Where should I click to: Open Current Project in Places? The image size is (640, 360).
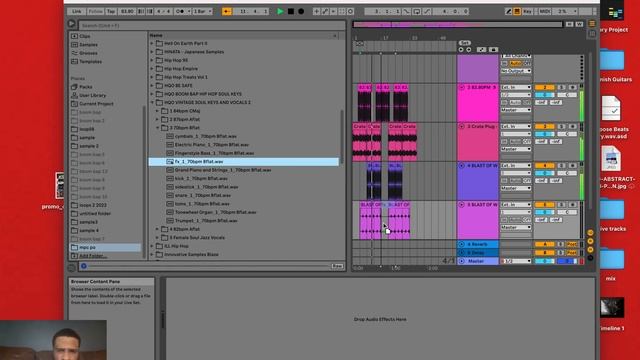tap(96, 104)
